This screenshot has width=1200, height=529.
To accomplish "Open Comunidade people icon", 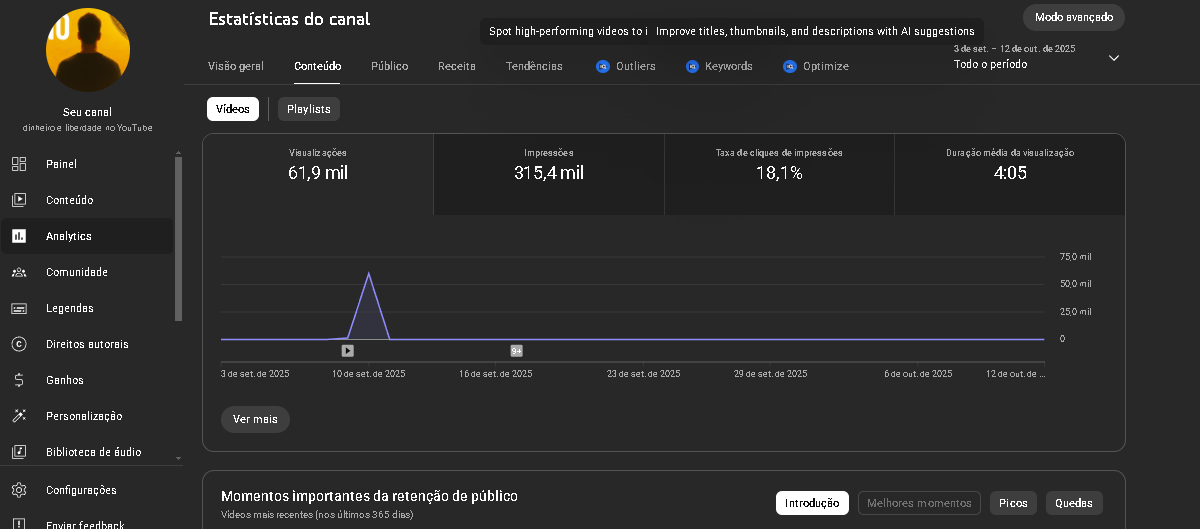I will point(19,272).
